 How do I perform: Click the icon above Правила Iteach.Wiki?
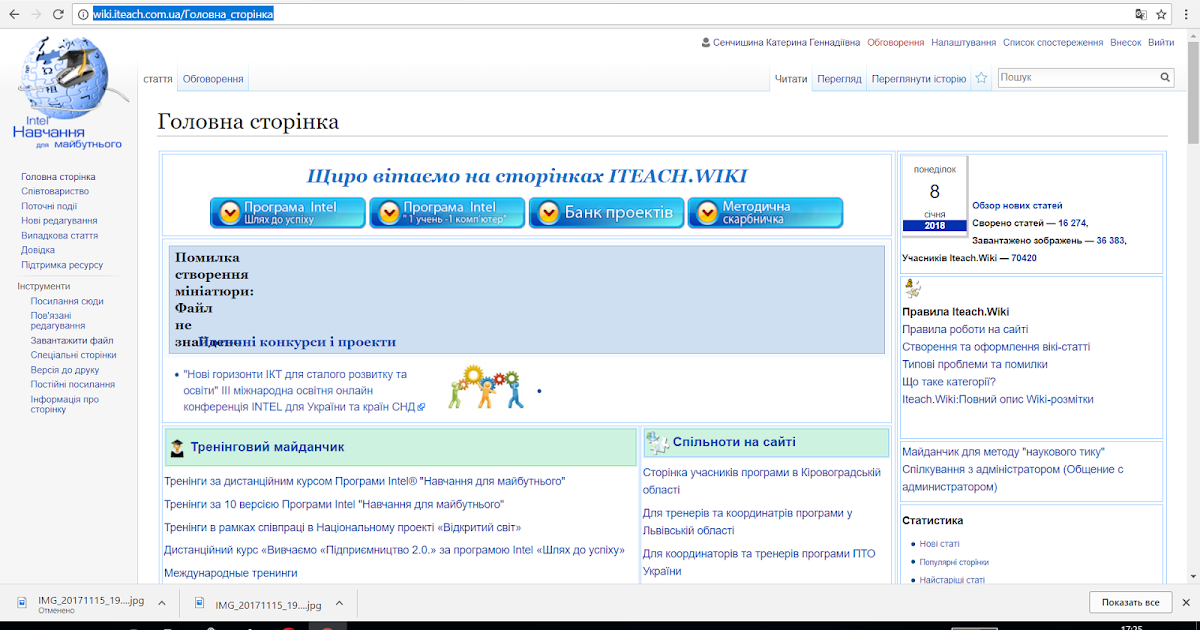[912, 290]
